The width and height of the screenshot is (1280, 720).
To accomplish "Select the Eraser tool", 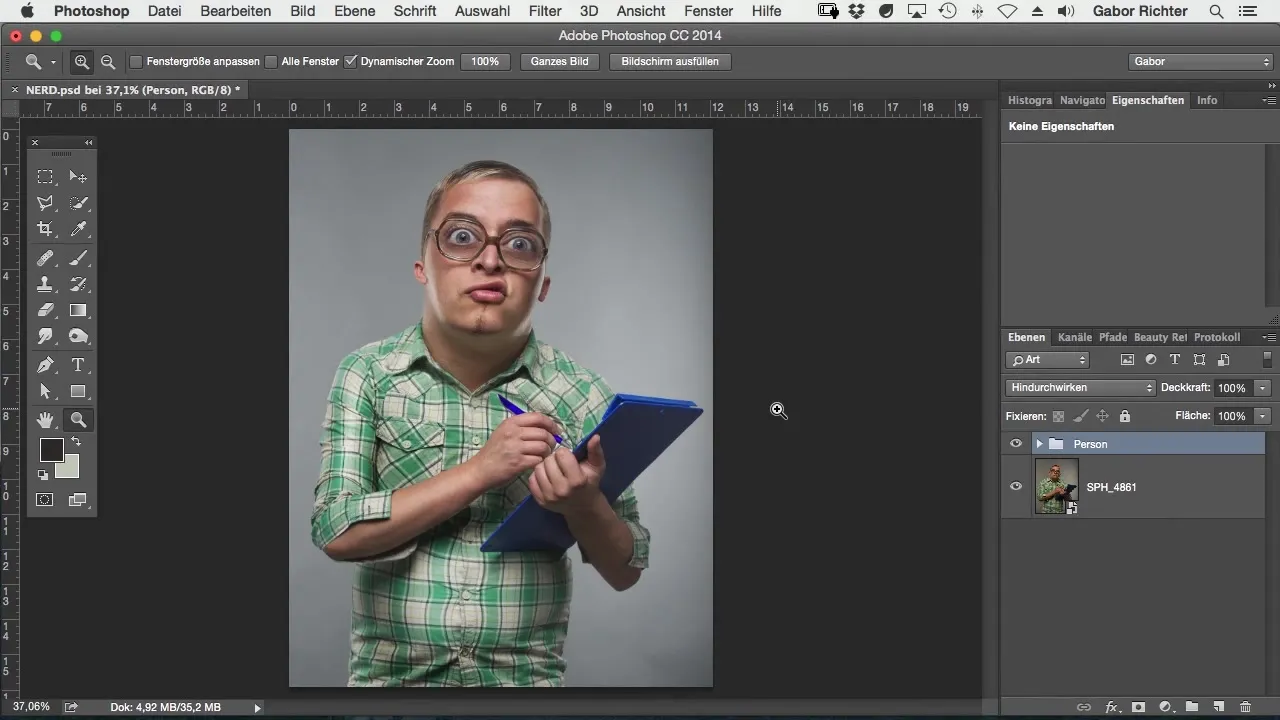I will 46,310.
